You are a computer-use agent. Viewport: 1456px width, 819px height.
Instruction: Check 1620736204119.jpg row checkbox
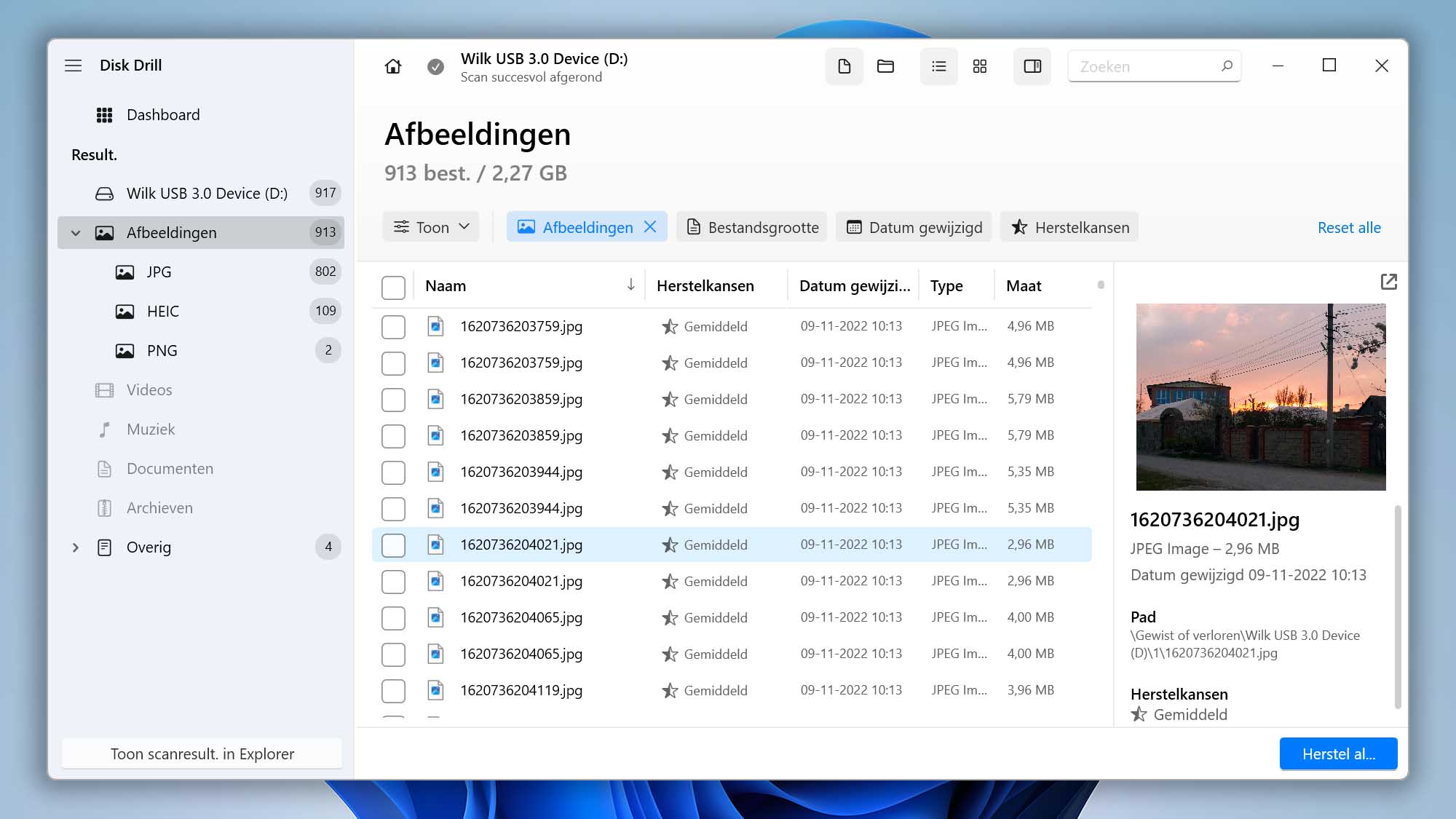pyautogui.click(x=393, y=691)
